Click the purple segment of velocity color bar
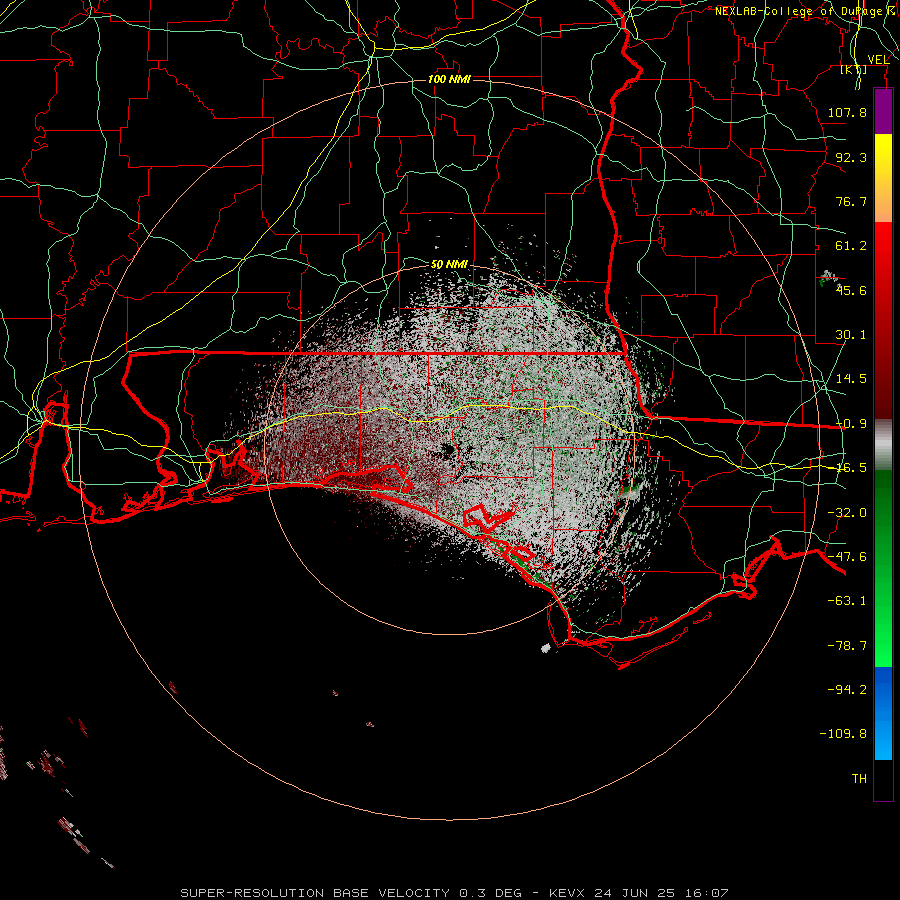The height and width of the screenshot is (900, 900). coord(883,111)
